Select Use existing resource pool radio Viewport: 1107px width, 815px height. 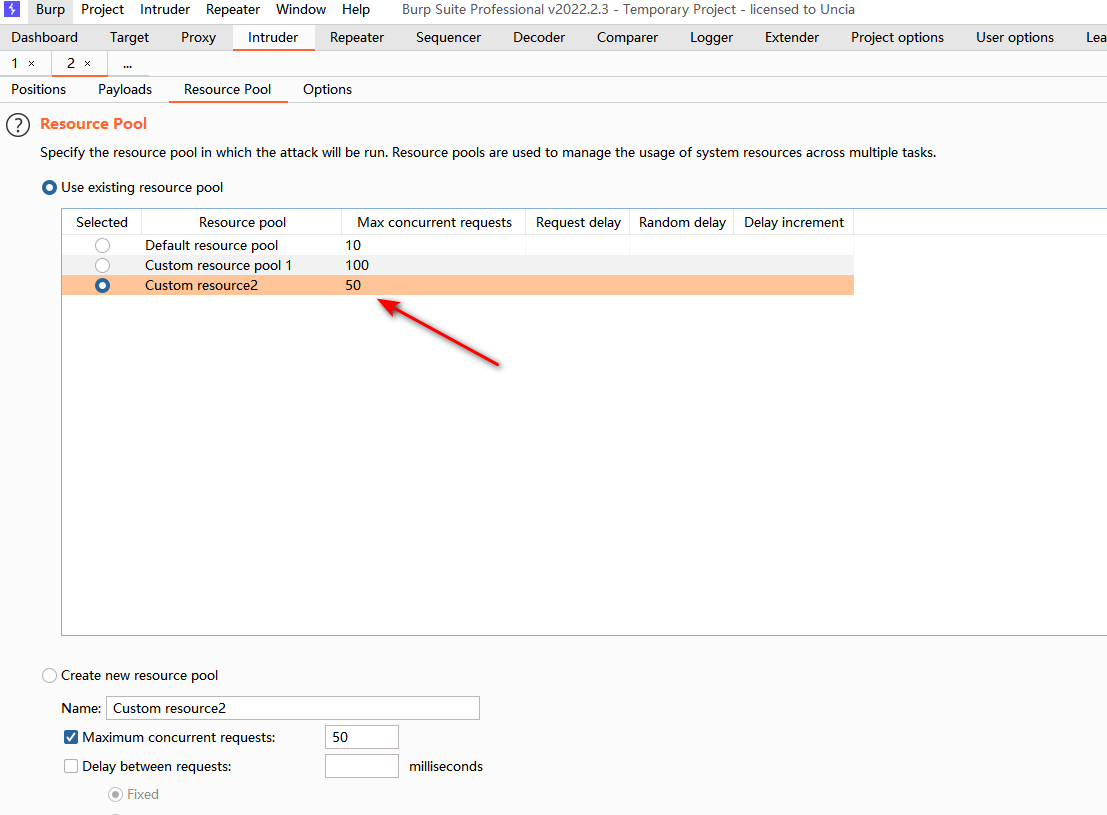click(x=49, y=188)
